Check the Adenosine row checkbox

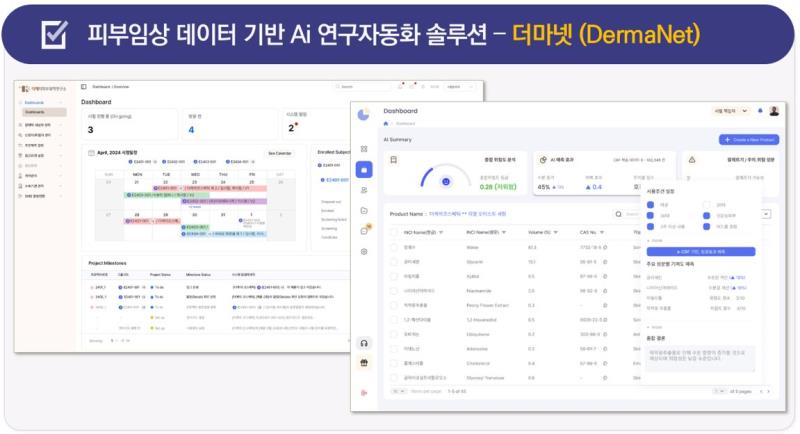(x=393, y=349)
